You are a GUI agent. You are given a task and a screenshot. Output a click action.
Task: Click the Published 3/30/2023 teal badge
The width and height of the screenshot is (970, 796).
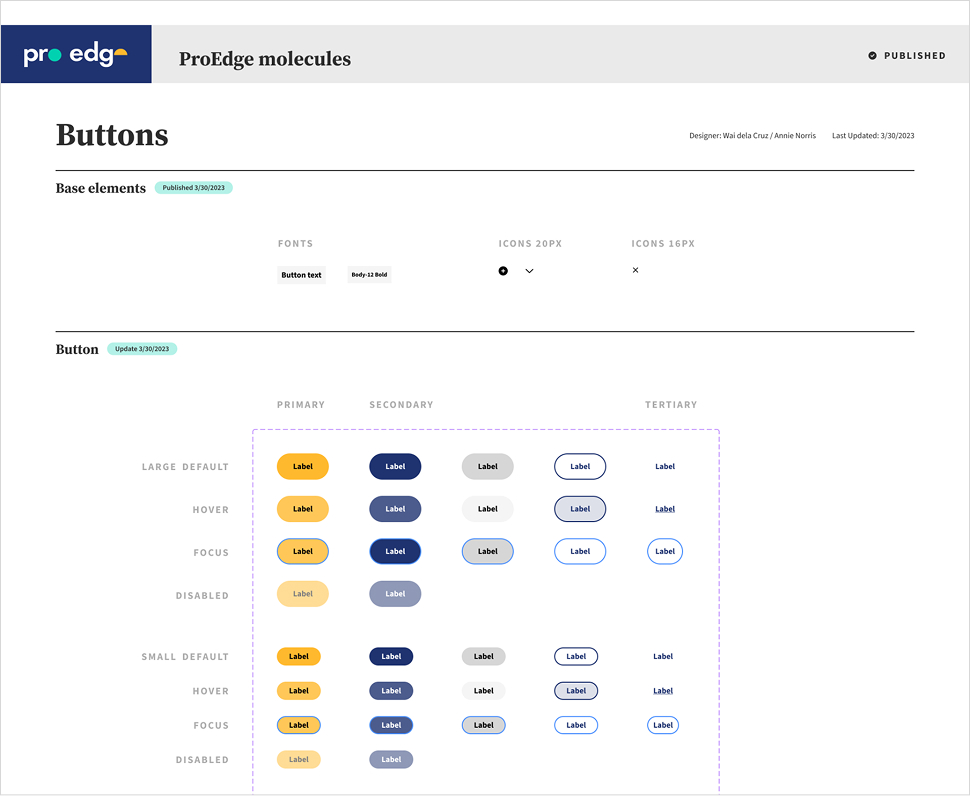[x=194, y=188]
